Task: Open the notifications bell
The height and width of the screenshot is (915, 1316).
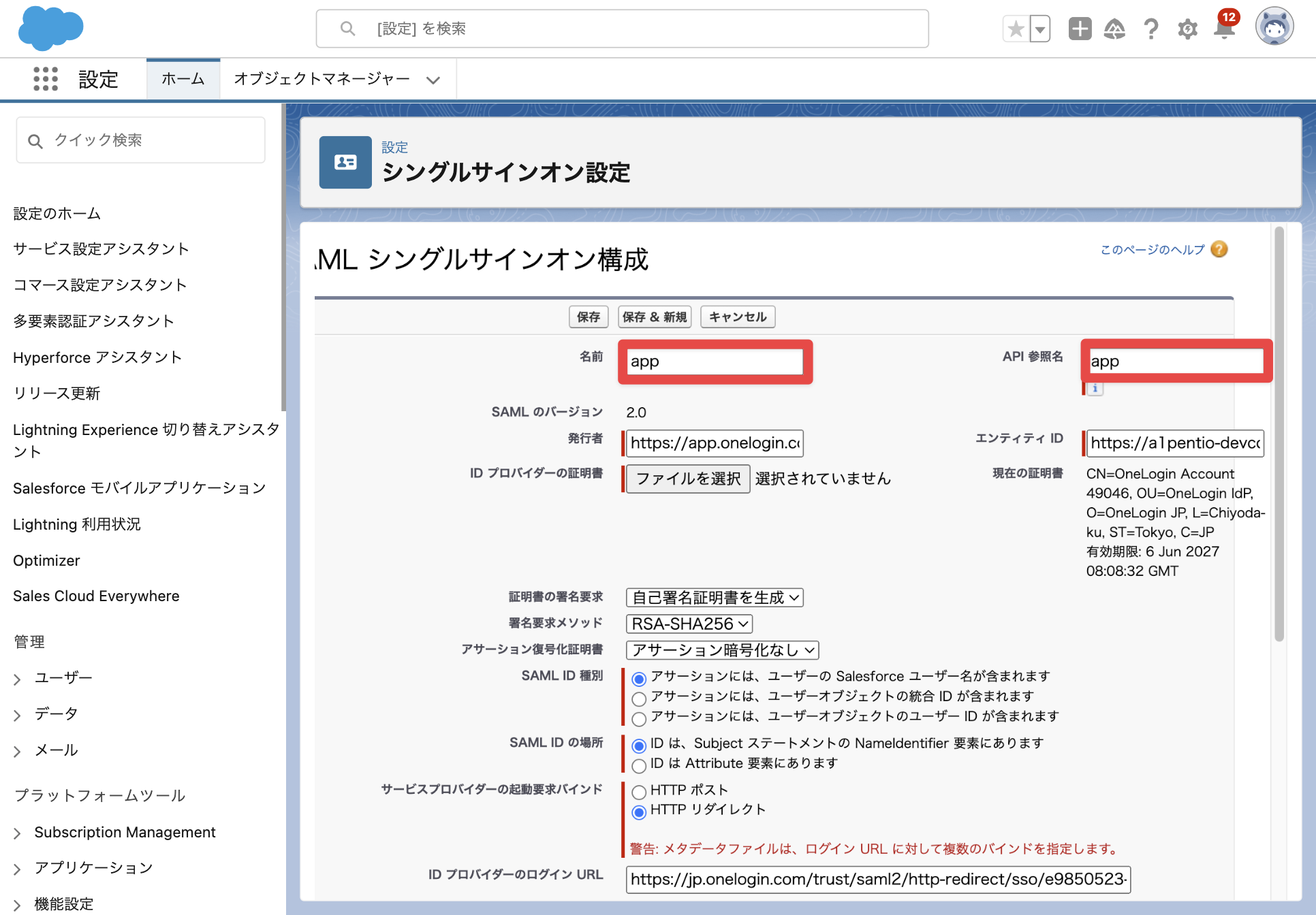Action: (1224, 29)
